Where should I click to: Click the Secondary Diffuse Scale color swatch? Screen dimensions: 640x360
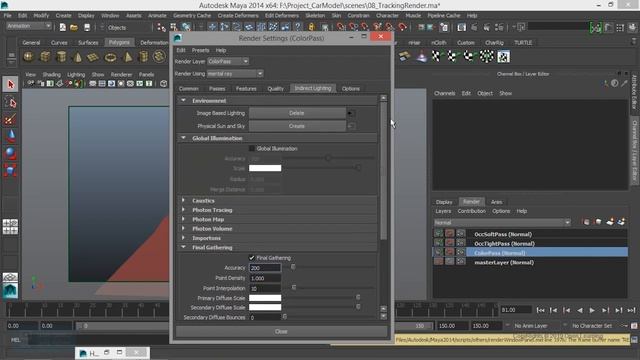(x=265, y=307)
